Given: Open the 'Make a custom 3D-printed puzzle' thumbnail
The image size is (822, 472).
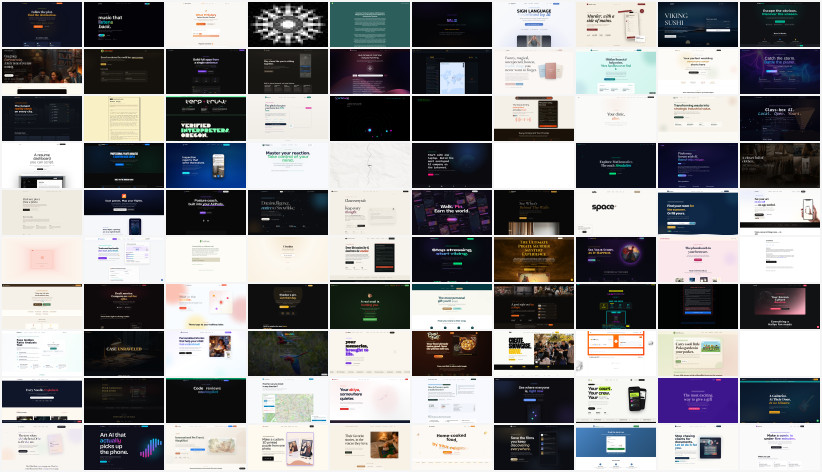Looking at the screenshot, I should [x=288, y=447].
